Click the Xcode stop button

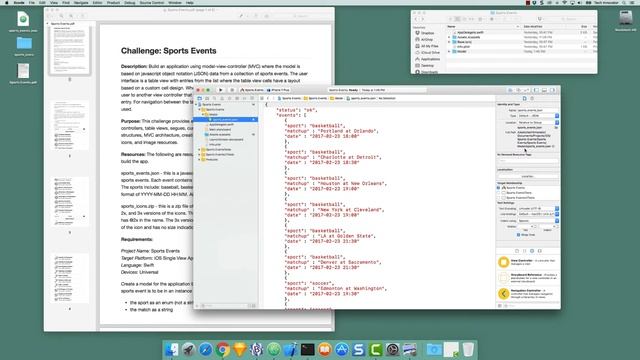(x=232, y=90)
